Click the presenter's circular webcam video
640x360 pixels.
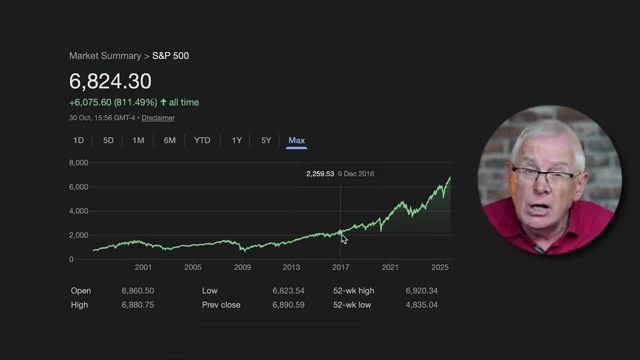pos(550,180)
